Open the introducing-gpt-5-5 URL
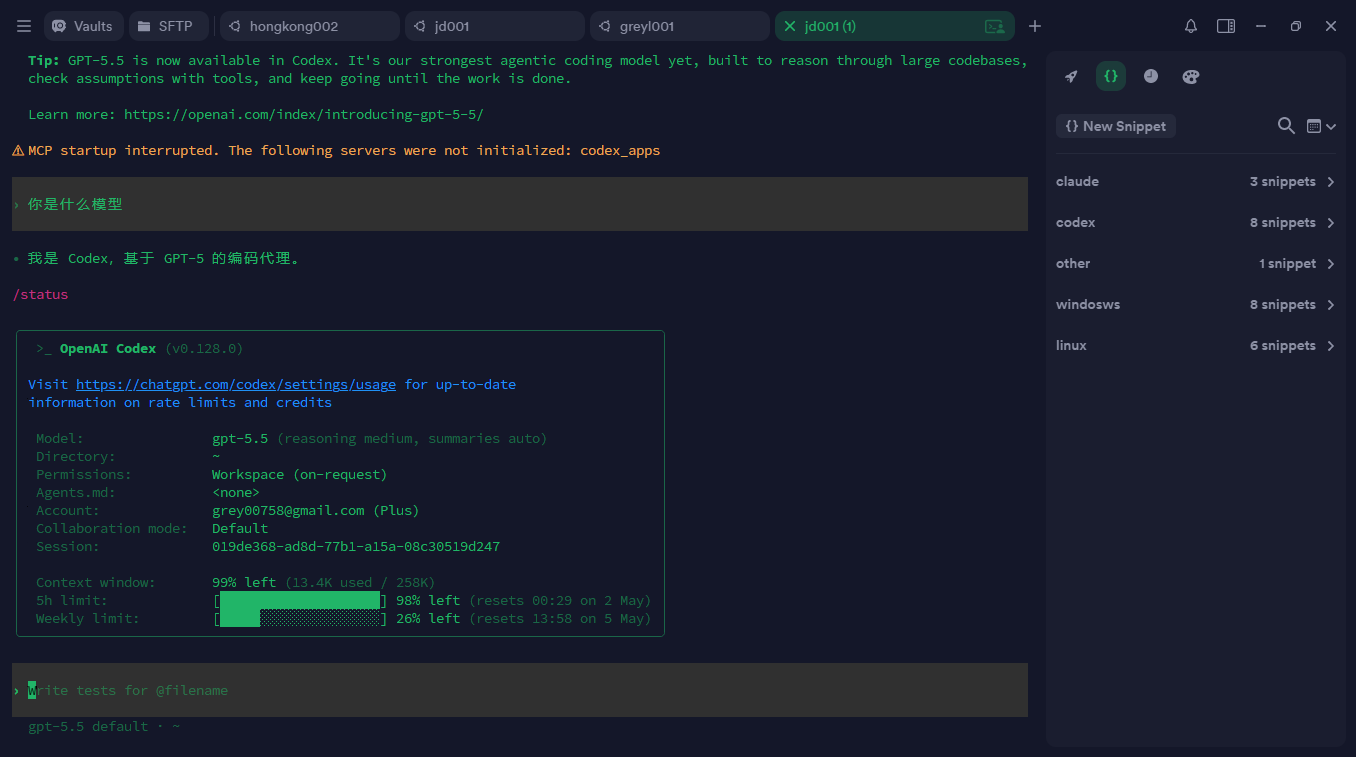 pyautogui.click(x=304, y=115)
